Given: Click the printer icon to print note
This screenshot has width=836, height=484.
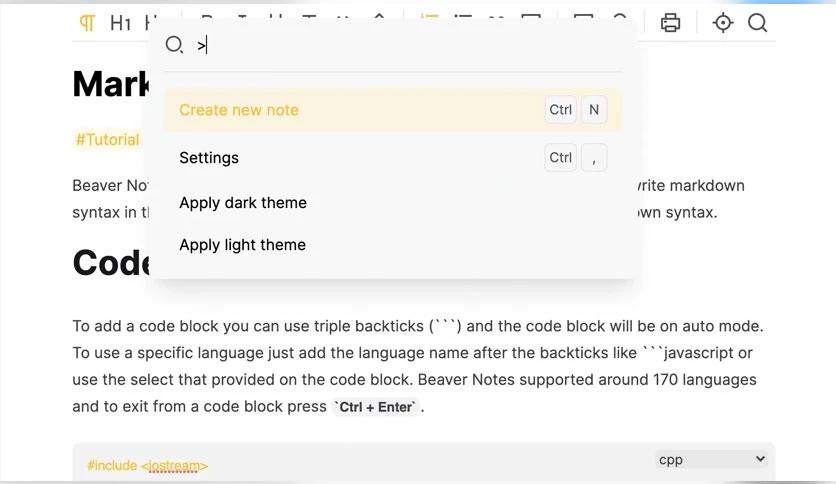Looking at the screenshot, I should point(670,23).
